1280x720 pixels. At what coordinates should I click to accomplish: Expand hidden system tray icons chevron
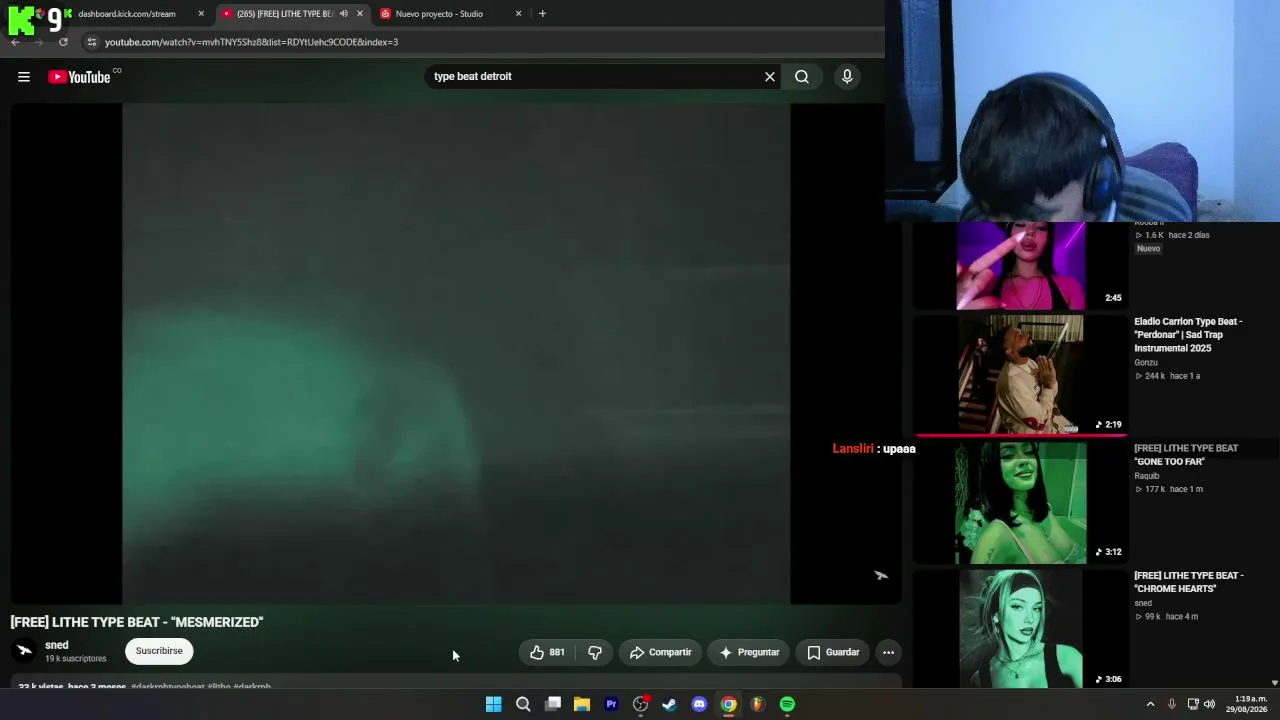[x=1150, y=704]
